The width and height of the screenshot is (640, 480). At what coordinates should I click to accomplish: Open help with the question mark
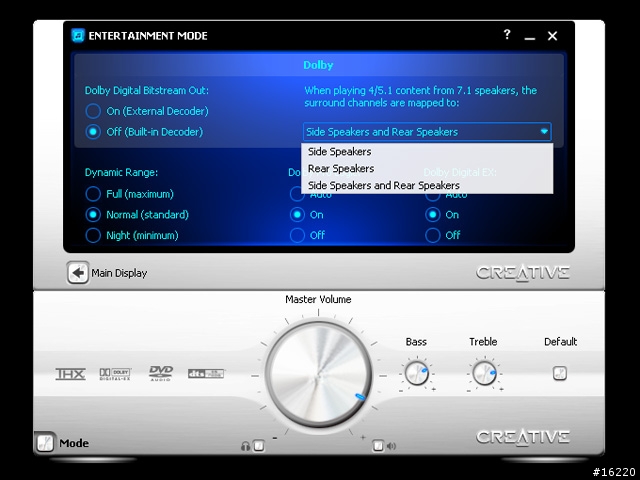click(507, 34)
